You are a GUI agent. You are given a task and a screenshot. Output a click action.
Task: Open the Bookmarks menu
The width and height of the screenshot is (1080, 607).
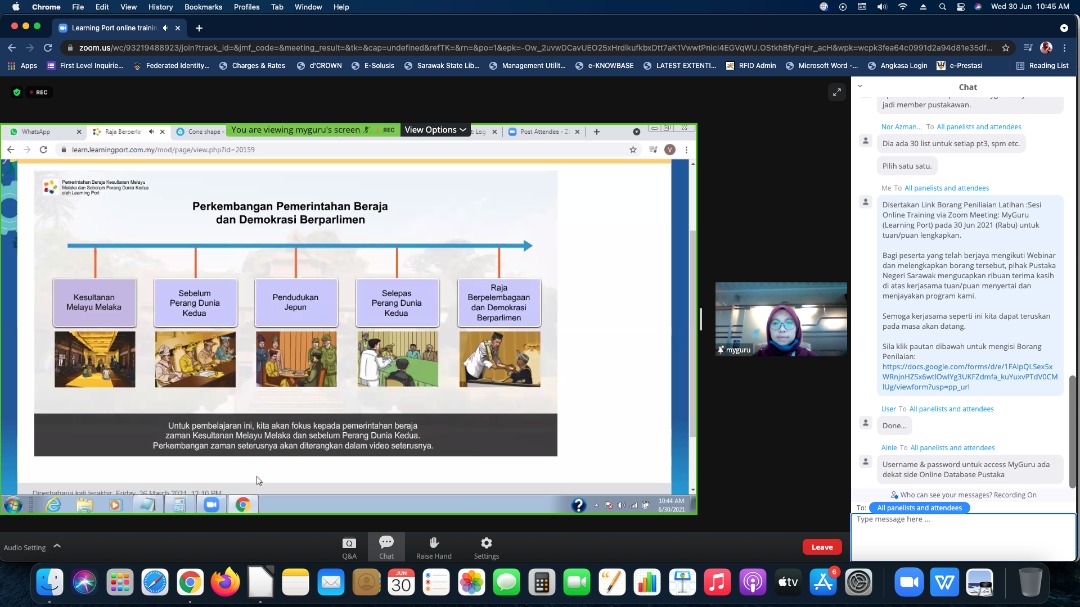[x=203, y=7]
